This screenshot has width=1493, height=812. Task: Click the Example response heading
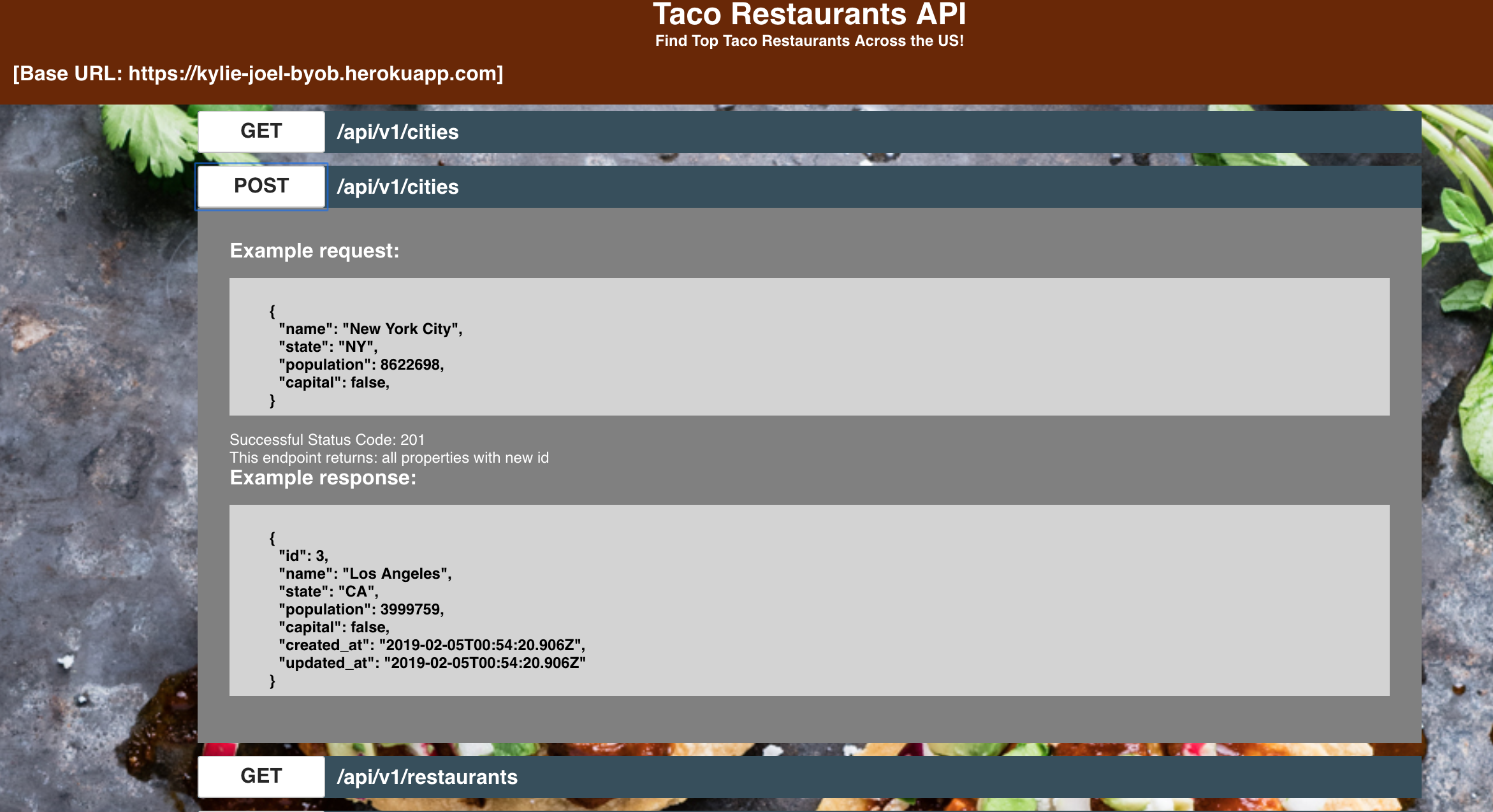tap(323, 477)
